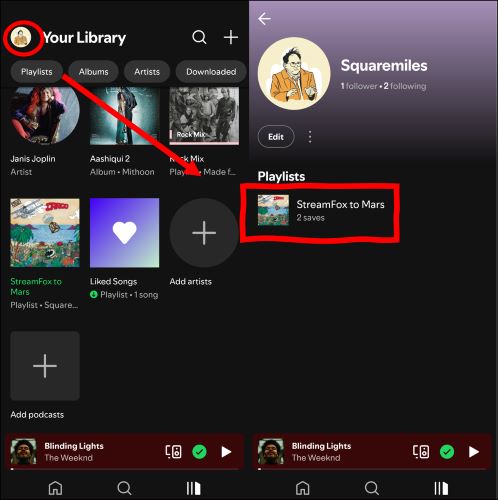Tap the search icon in Your Library header
This screenshot has width=498, height=500.
coord(199,37)
